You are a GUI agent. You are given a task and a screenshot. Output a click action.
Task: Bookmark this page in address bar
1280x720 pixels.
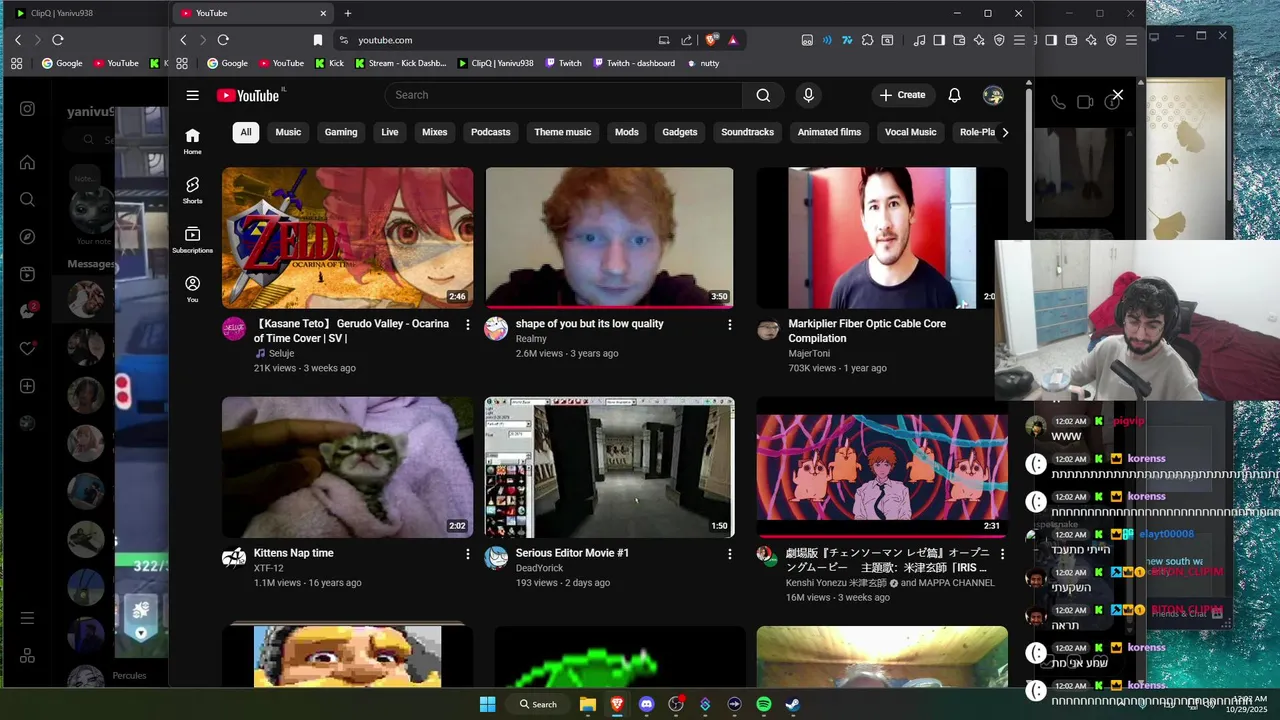[318, 40]
